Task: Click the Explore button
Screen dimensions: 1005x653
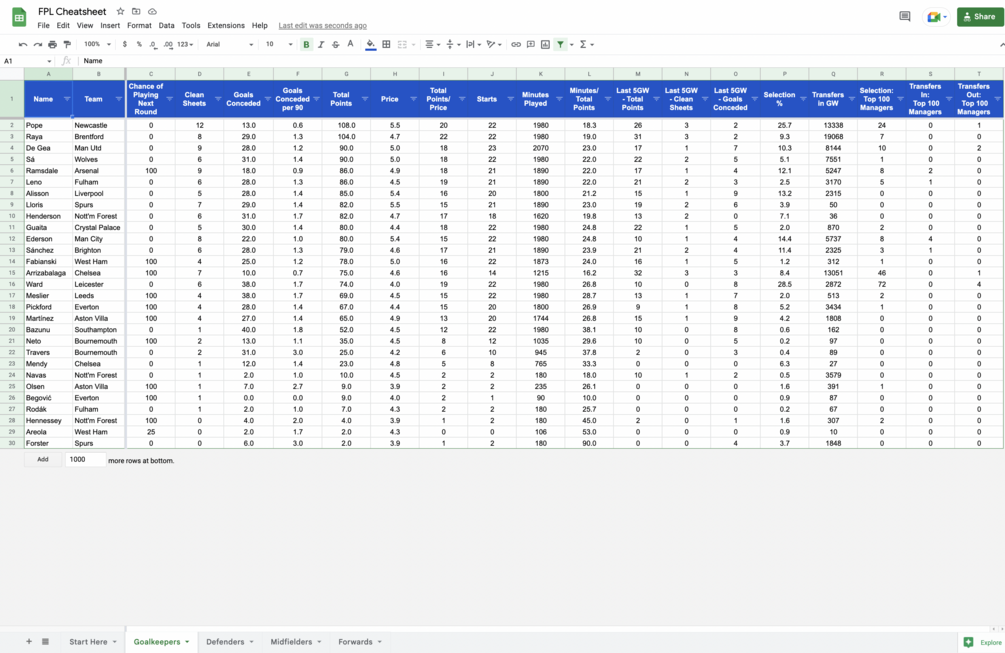Action: (983, 642)
